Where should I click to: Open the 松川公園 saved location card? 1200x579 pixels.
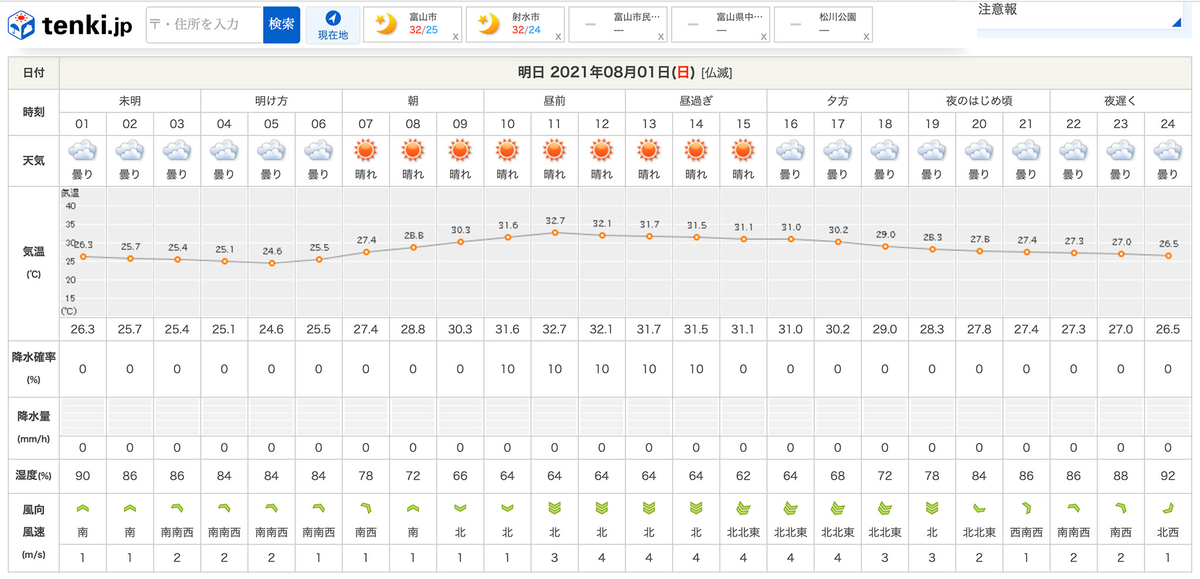pos(824,24)
